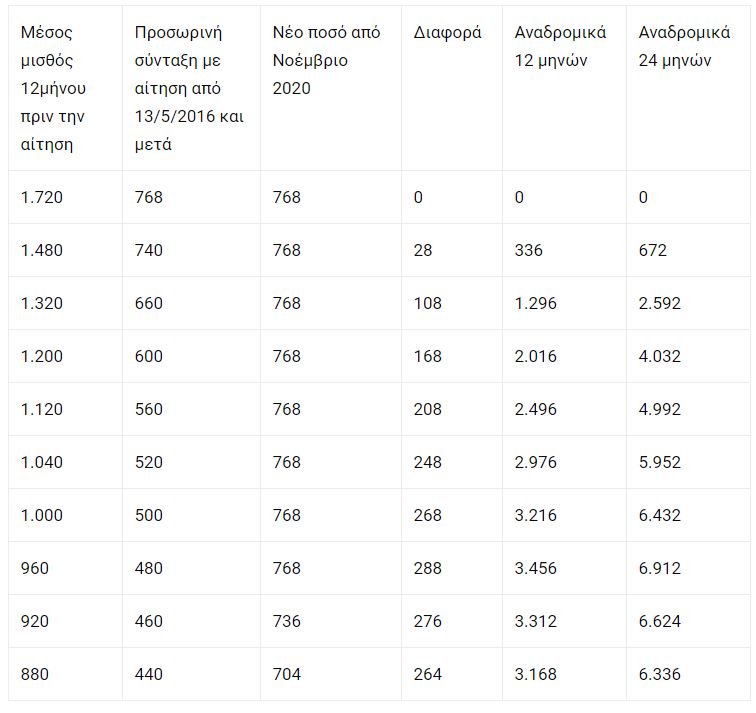Image resolution: width=756 pixels, height=713 pixels.
Task: Select the 3.168 cell in the bottom row
Action: [x=535, y=674]
